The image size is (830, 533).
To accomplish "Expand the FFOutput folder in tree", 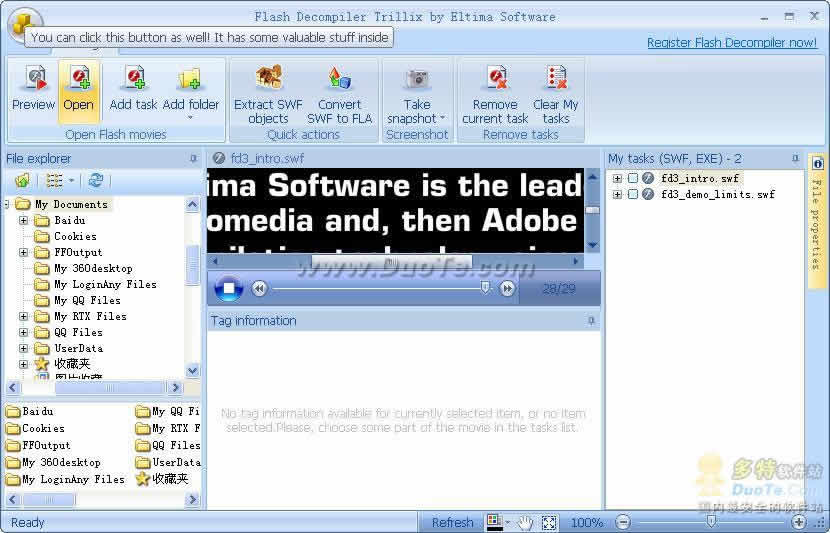I will (x=23, y=252).
